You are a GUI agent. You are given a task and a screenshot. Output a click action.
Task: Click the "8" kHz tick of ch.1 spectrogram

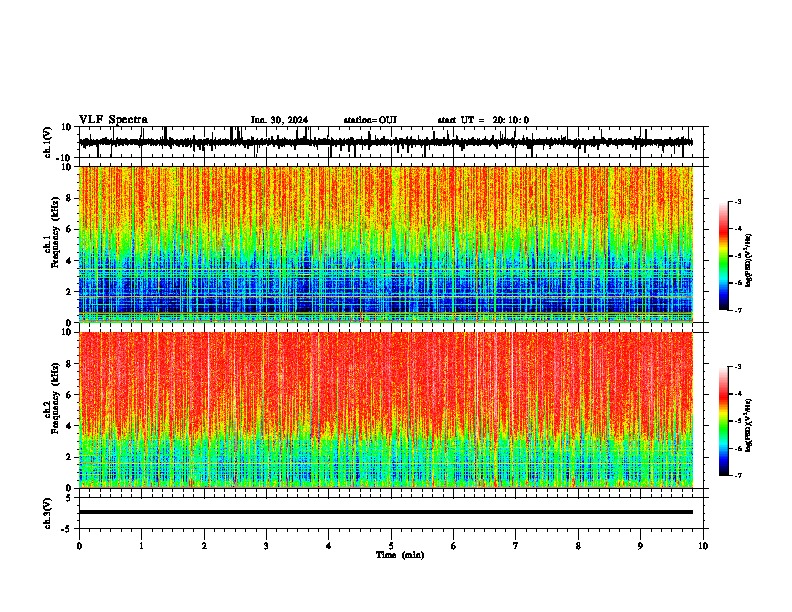70,198
